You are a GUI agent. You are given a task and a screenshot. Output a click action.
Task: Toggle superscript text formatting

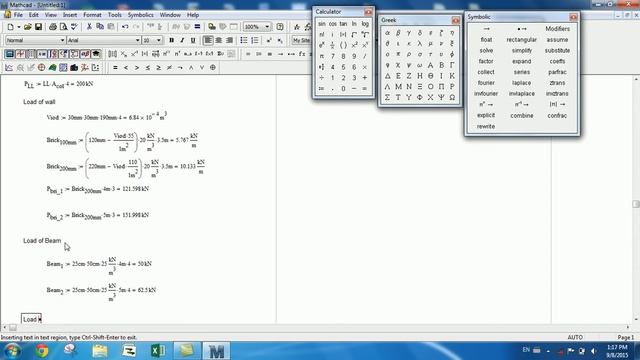coord(269,40)
